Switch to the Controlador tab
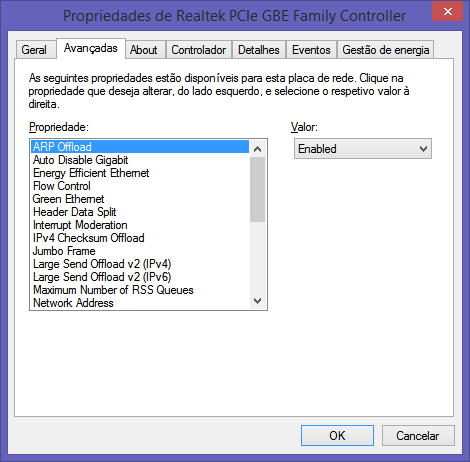Image resolution: width=470 pixels, height=462 pixels. 199,50
